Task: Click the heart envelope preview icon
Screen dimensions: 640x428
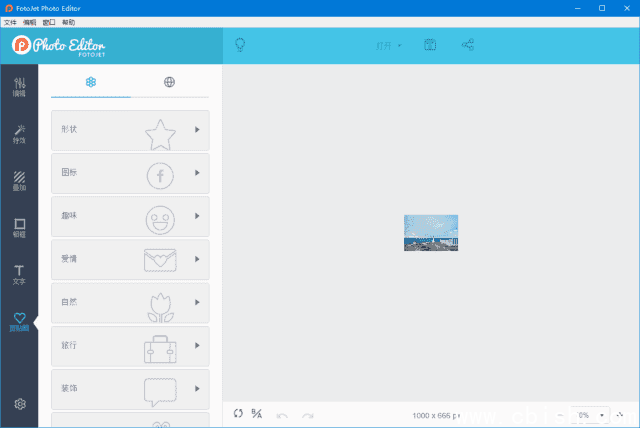Action: click(160, 260)
